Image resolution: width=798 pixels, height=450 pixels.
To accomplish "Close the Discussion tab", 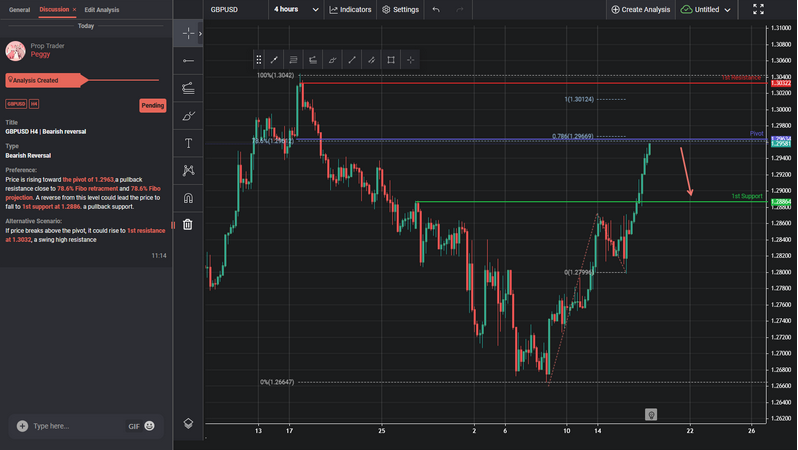I will point(74,10).
